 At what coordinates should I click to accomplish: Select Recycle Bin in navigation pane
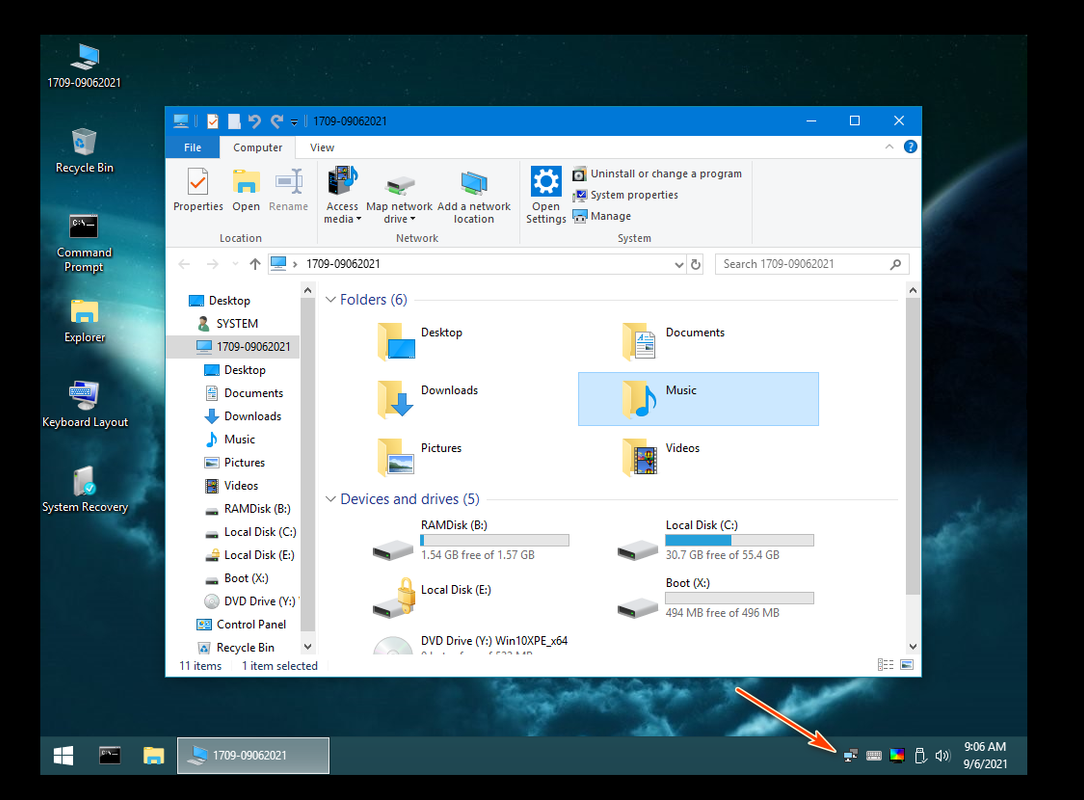(236, 647)
